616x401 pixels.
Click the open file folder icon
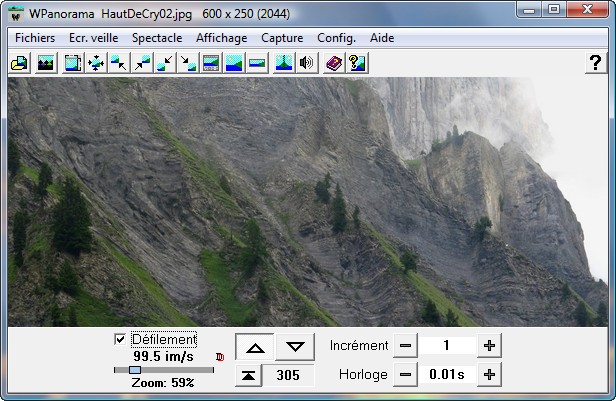pyautogui.click(x=19, y=63)
